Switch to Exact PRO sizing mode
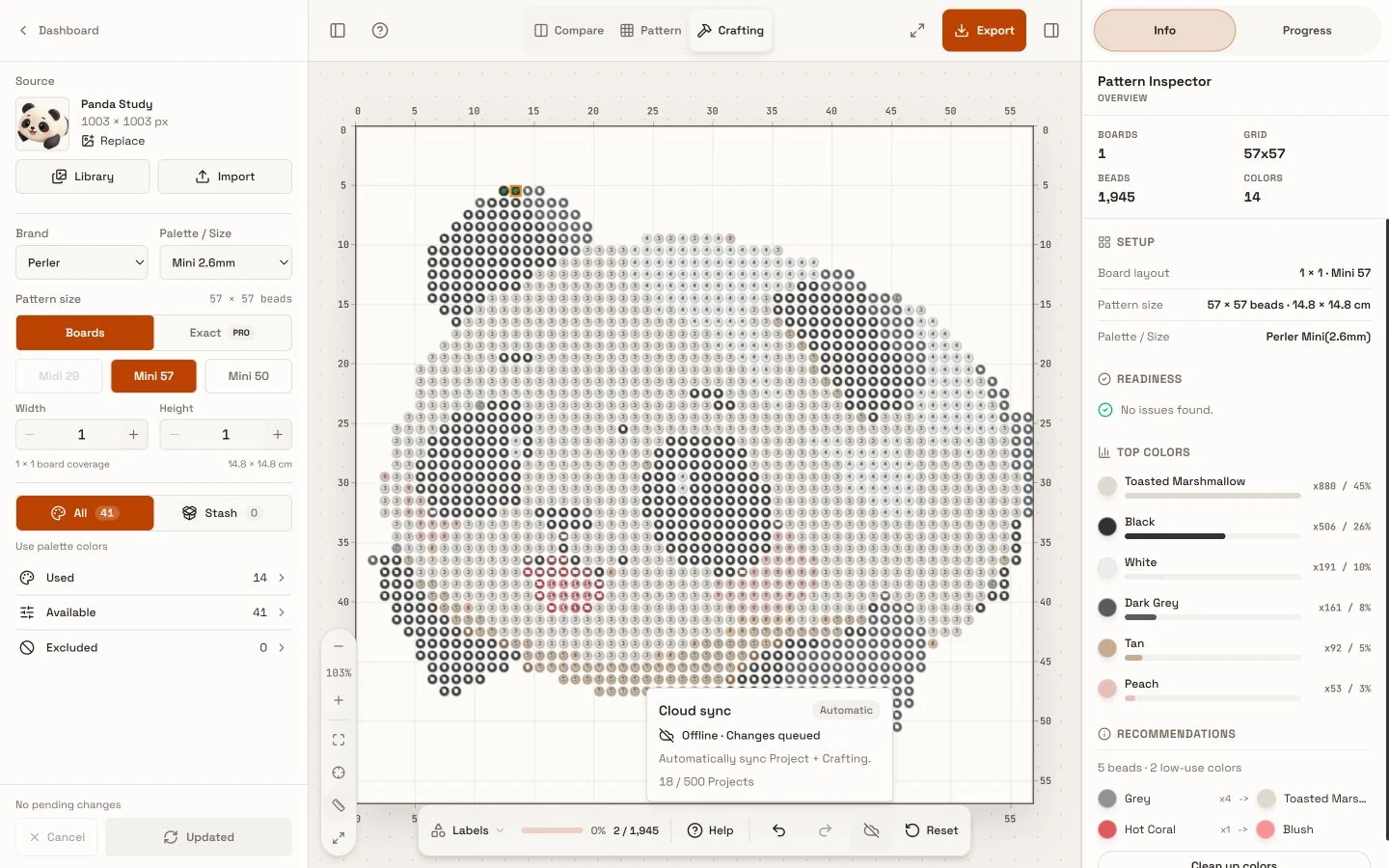The width and height of the screenshot is (1389, 868). (x=222, y=333)
